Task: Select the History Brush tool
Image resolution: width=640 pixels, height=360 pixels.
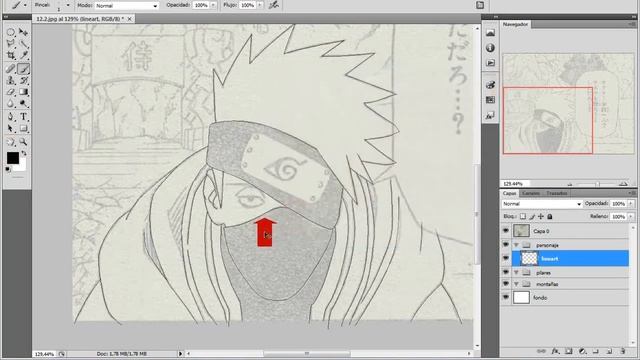Action: pyautogui.click(x=23, y=80)
